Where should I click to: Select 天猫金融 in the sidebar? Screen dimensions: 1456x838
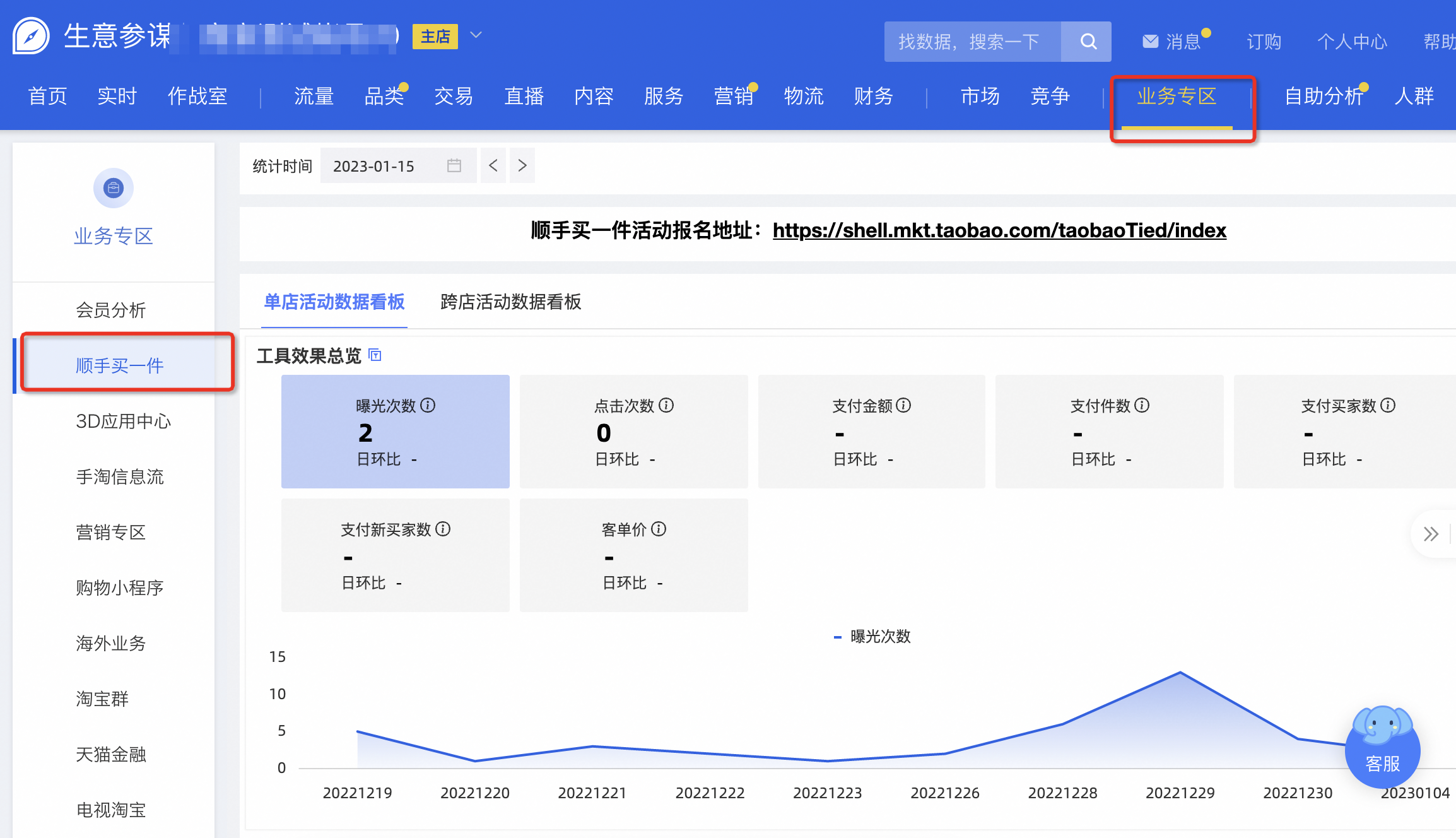coord(111,754)
